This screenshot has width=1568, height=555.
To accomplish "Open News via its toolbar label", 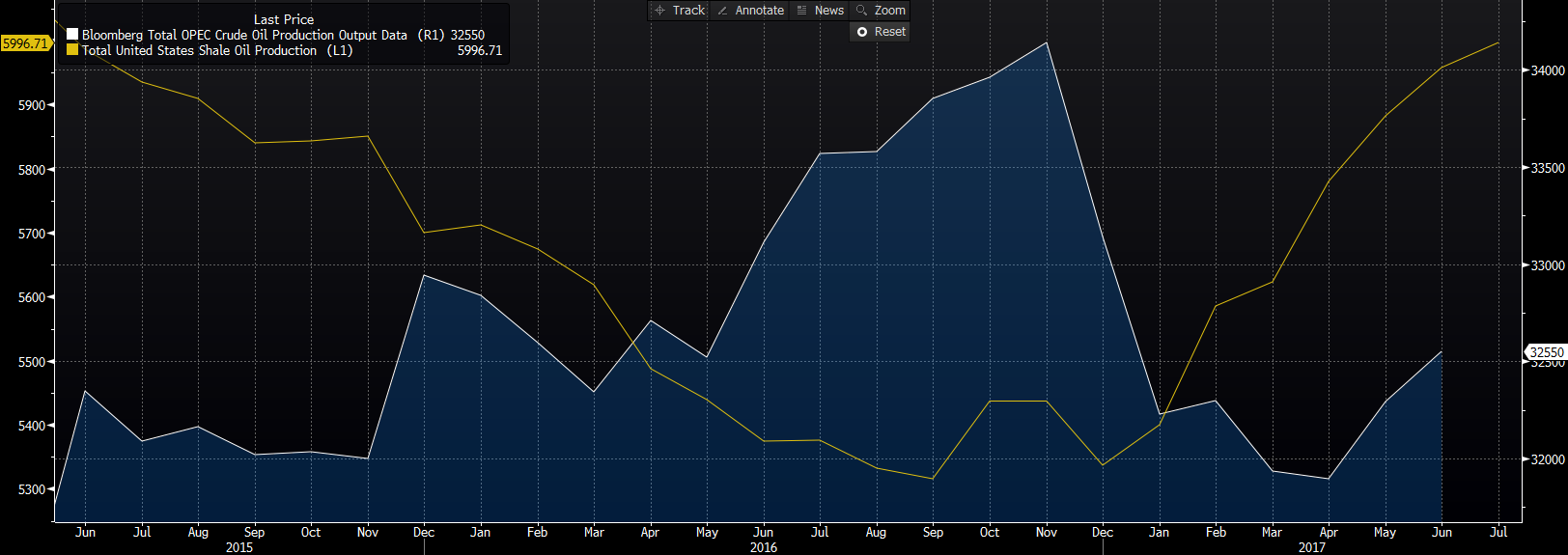I will click(828, 11).
